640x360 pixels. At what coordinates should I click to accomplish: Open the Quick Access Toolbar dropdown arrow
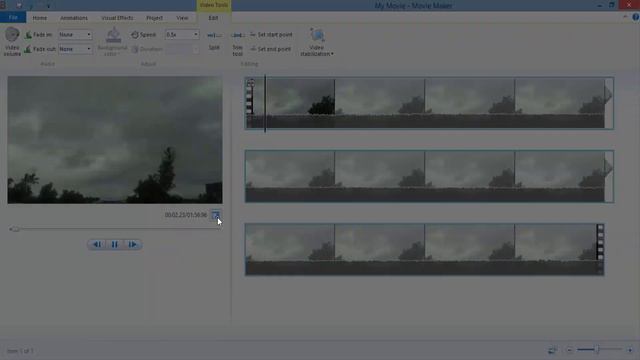pos(48,6)
